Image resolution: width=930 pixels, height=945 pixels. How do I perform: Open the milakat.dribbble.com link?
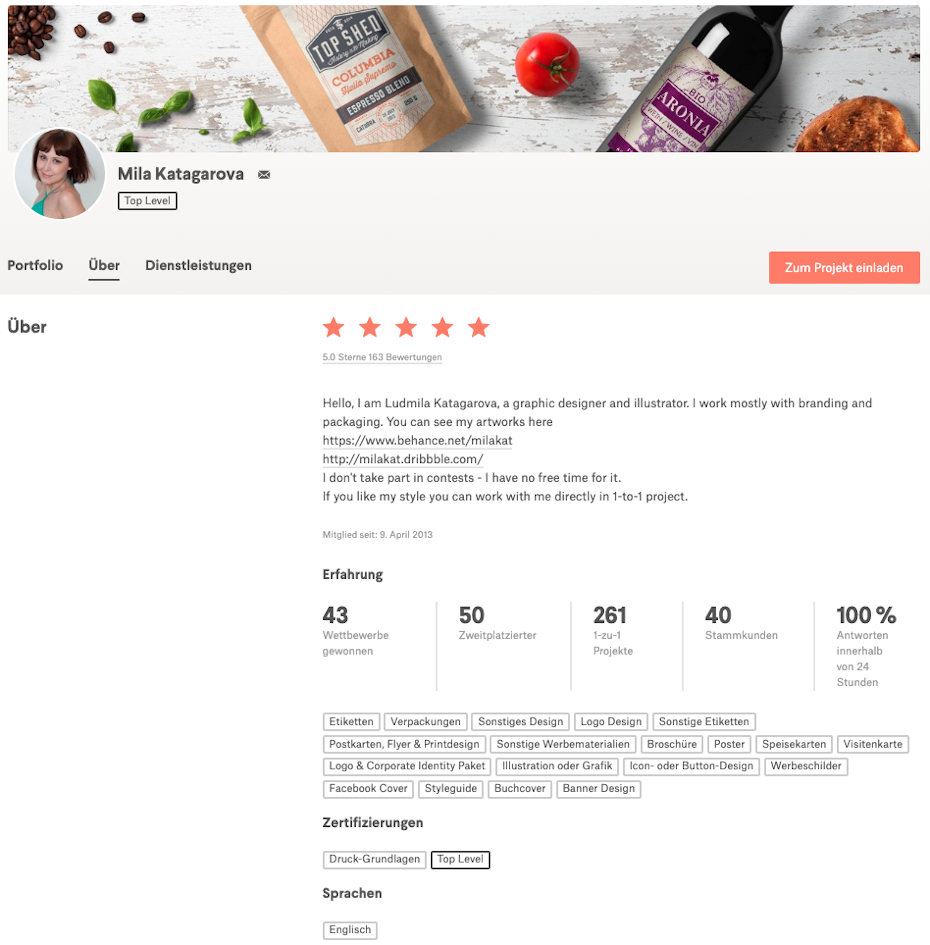click(403, 459)
